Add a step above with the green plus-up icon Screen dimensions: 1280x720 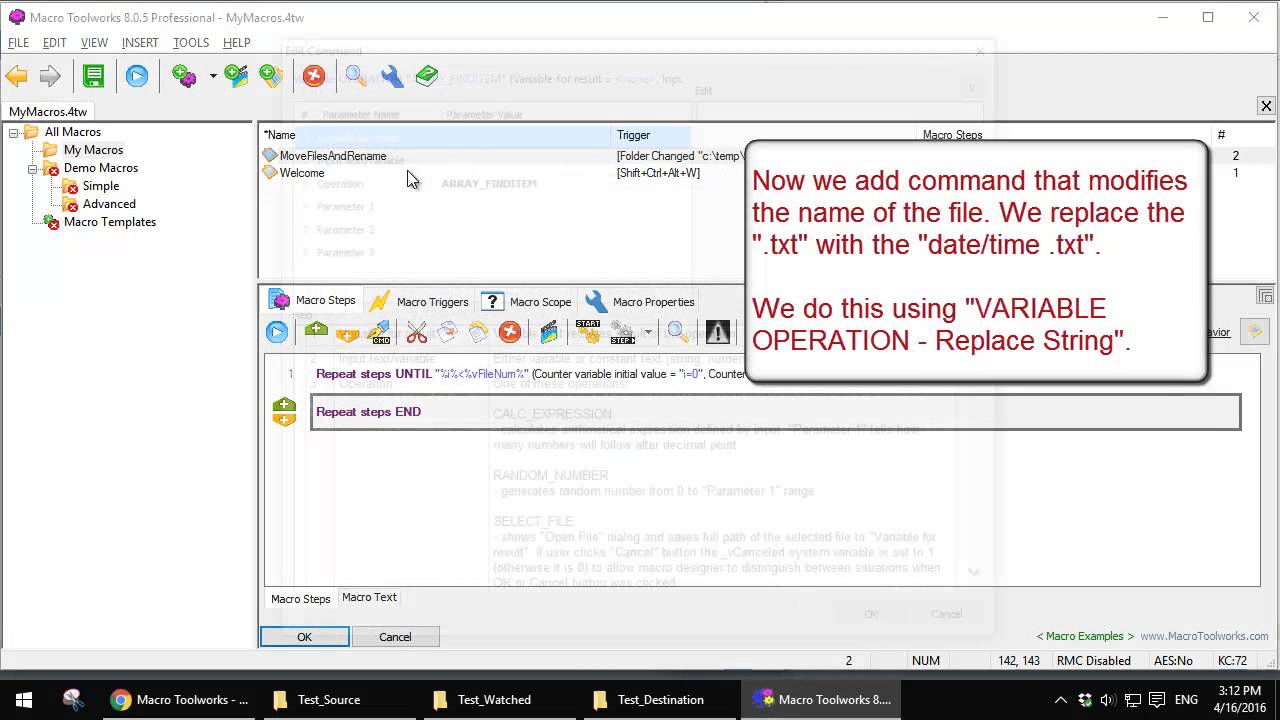tap(316, 332)
